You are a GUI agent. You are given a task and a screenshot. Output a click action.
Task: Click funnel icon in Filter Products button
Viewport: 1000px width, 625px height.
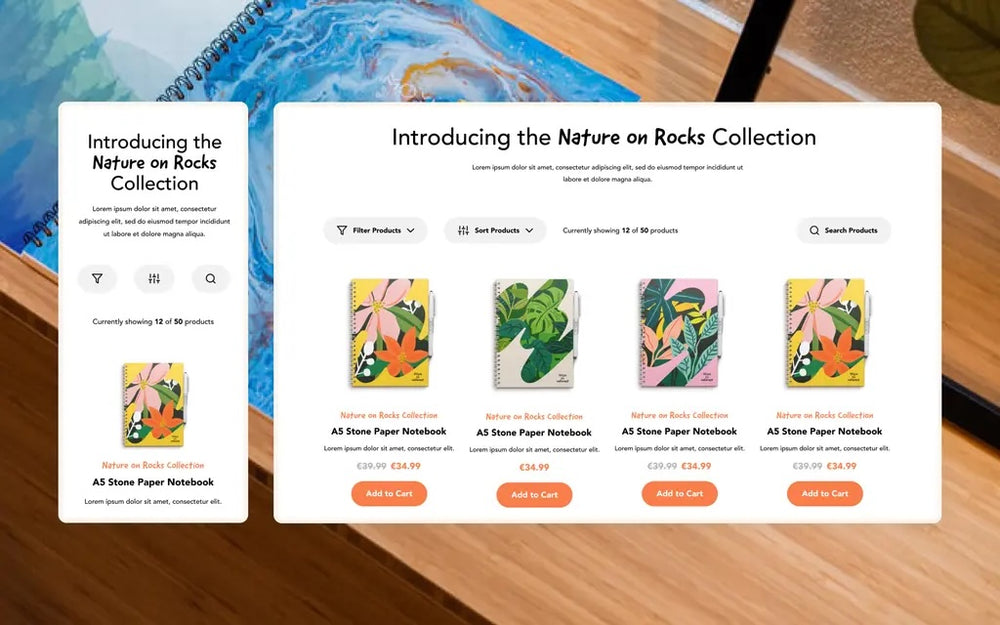pyautogui.click(x=342, y=230)
